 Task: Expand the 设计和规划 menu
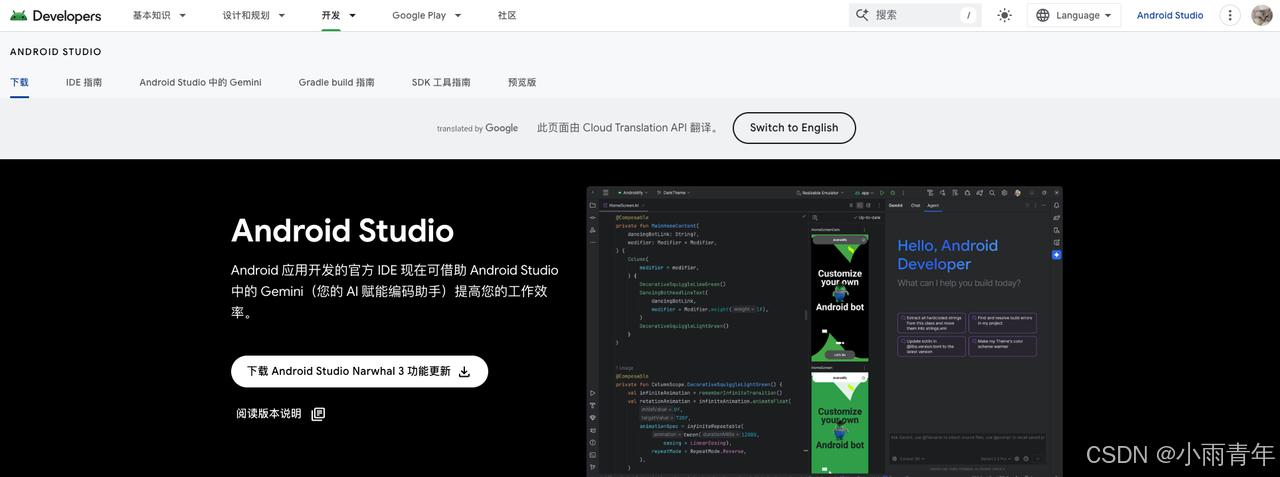click(x=254, y=15)
